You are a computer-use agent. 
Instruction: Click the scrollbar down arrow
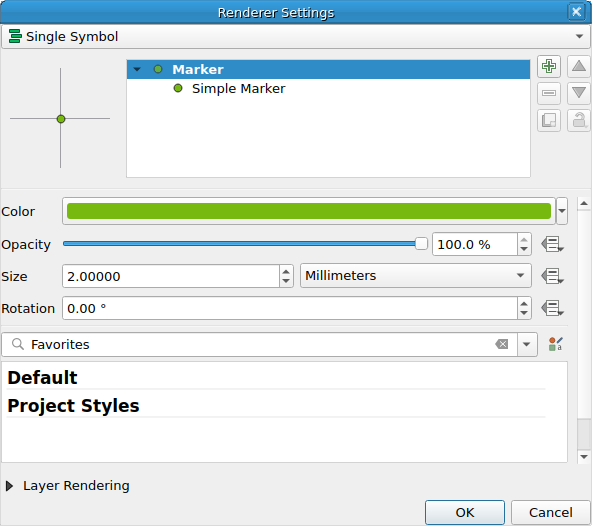coord(584,457)
